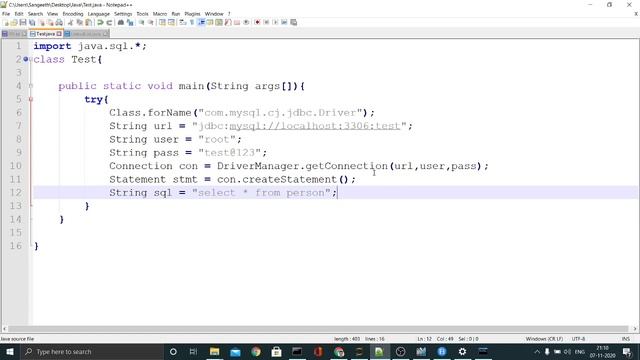Open Folder as Workspace toolbar icon

click(237, 22)
